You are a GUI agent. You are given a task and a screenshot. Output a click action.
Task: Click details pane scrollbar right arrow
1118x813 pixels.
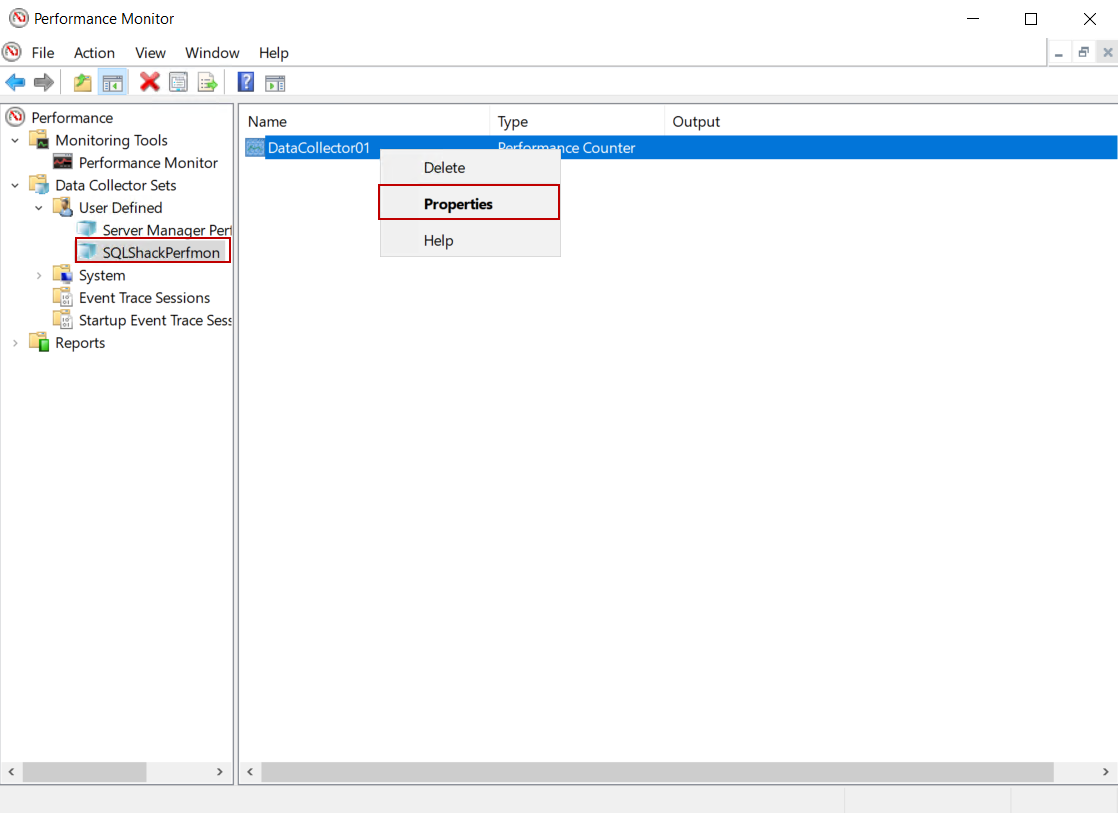tap(1105, 772)
